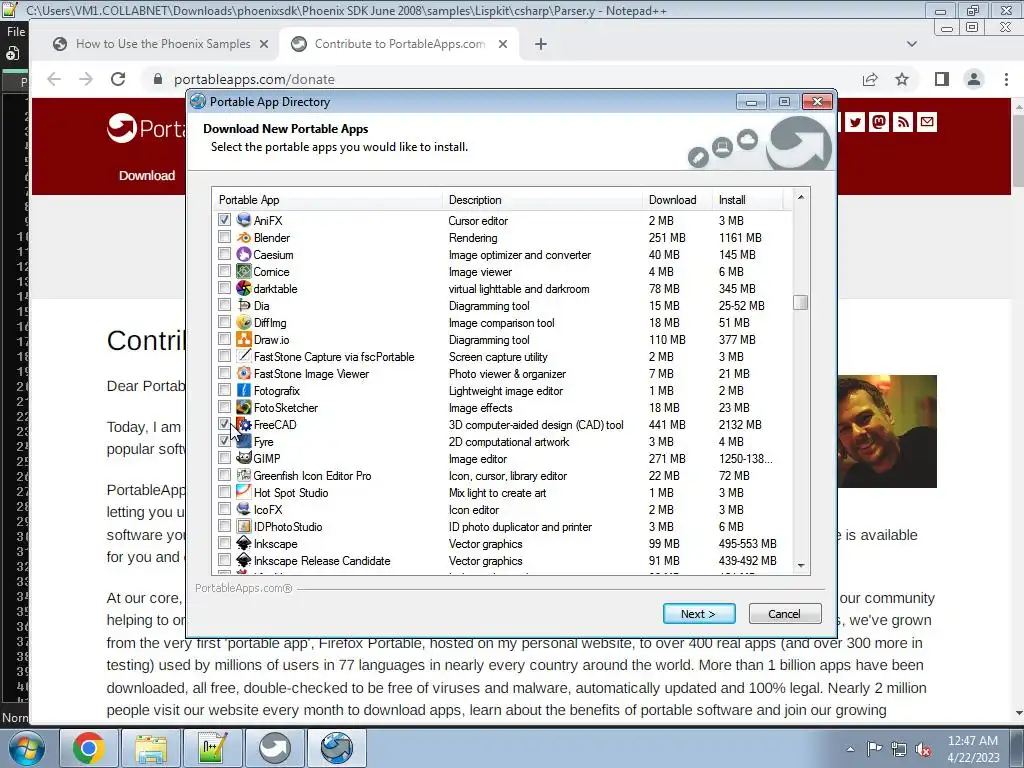Bookmark this page with the star icon
Viewport: 1024px width, 768px height.
(902, 80)
